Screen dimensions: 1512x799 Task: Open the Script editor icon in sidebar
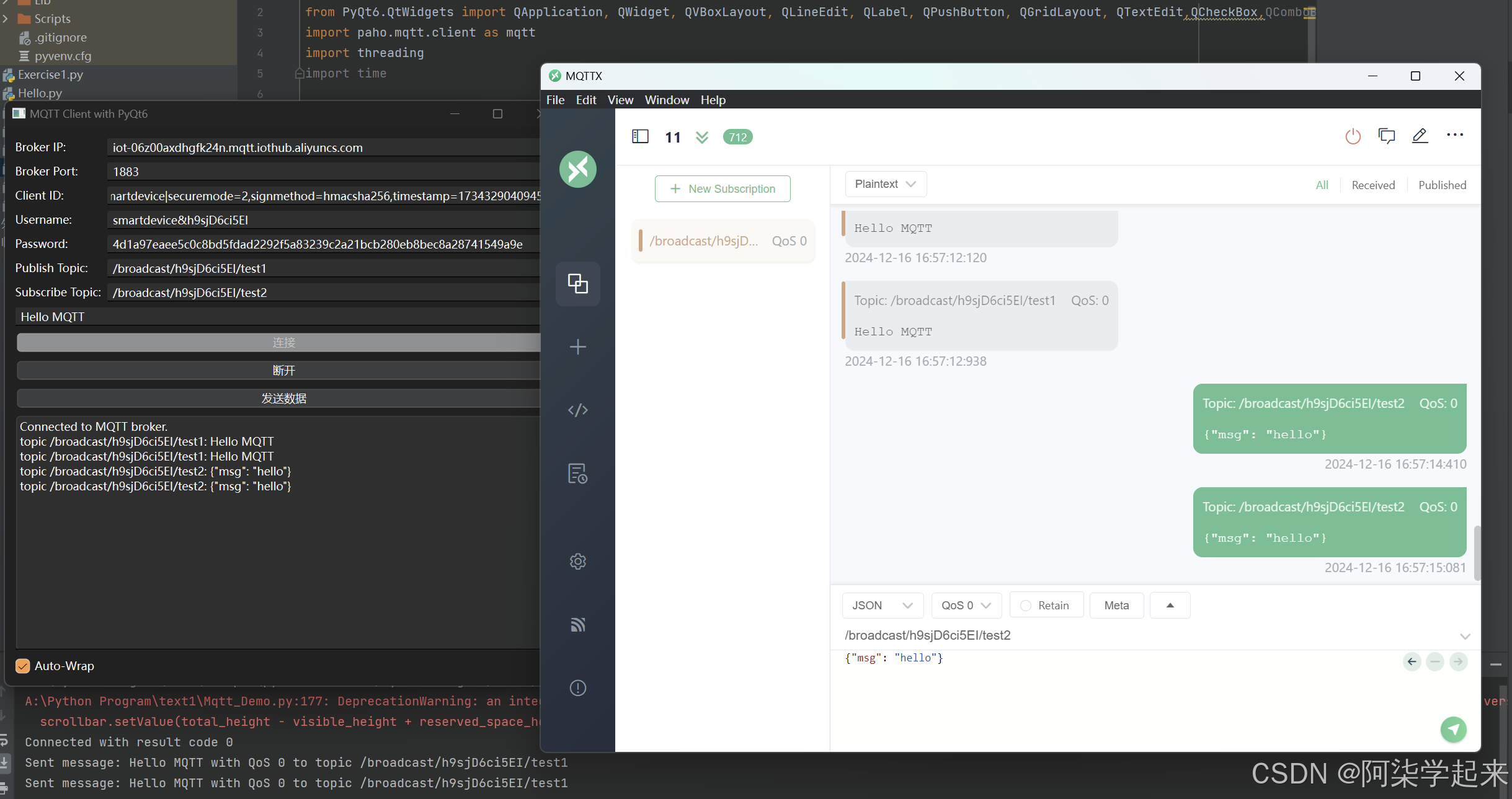577,410
